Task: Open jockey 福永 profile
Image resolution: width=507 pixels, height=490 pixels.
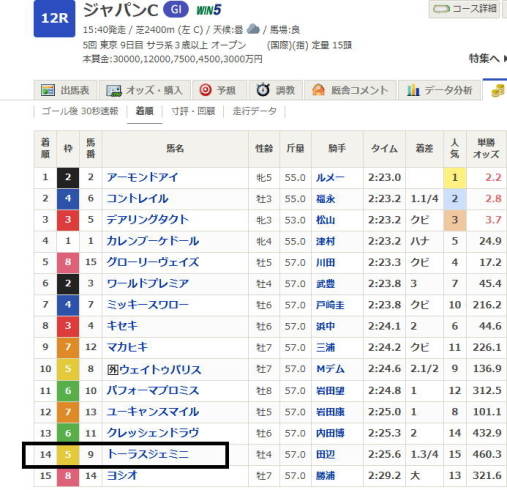Action: pyautogui.click(x=325, y=199)
